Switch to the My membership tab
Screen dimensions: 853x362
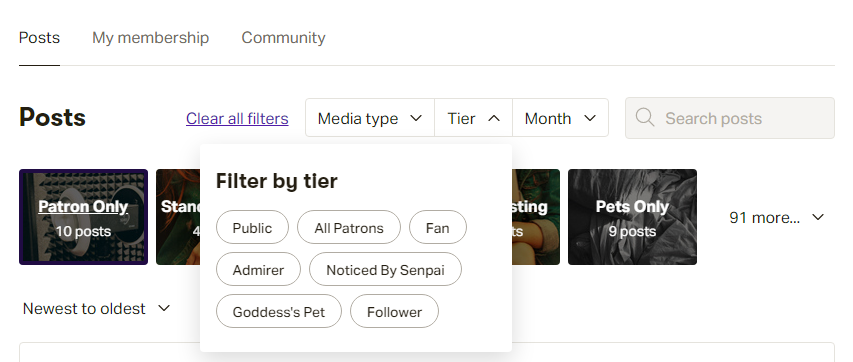point(150,38)
